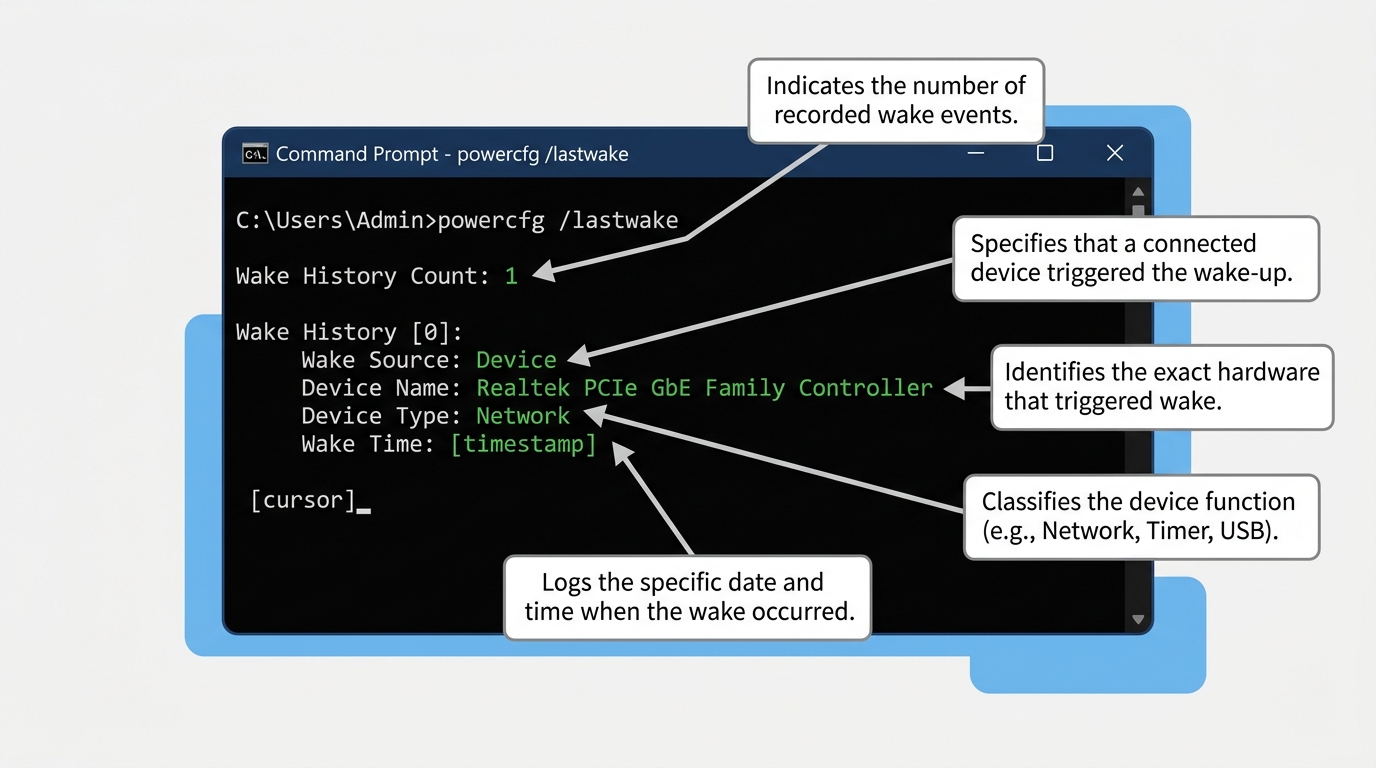Click the green 'Device' value
Screen dimensions: 1376x768
click(516, 360)
